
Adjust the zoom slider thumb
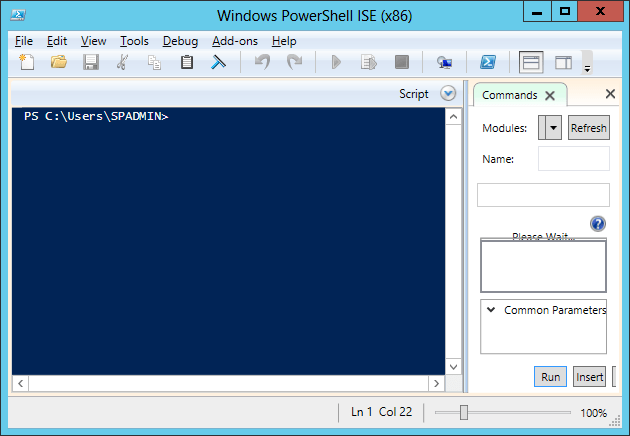464,412
